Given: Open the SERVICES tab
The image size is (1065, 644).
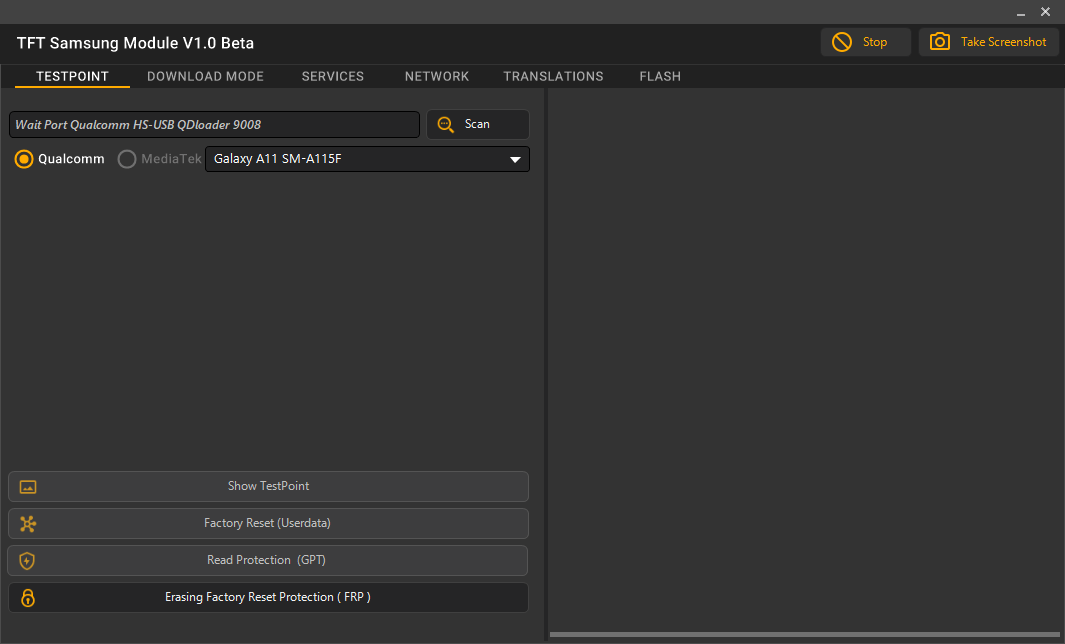Looking at the screenshot, I should pyautogui.click(x=332, y=76).
